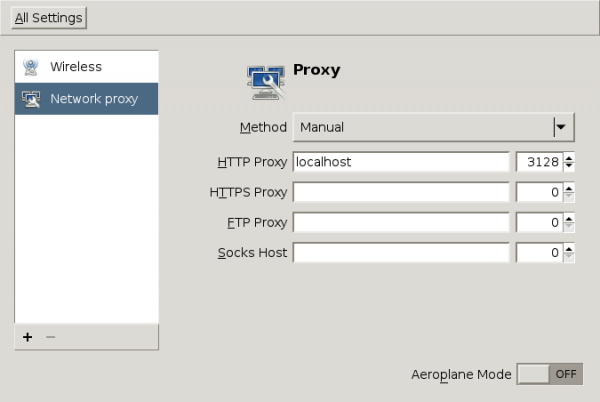This screenshot has width=600, height=402.
Task: Focus the HTTPS Proxy host field
Action: [x=401, y=192]
